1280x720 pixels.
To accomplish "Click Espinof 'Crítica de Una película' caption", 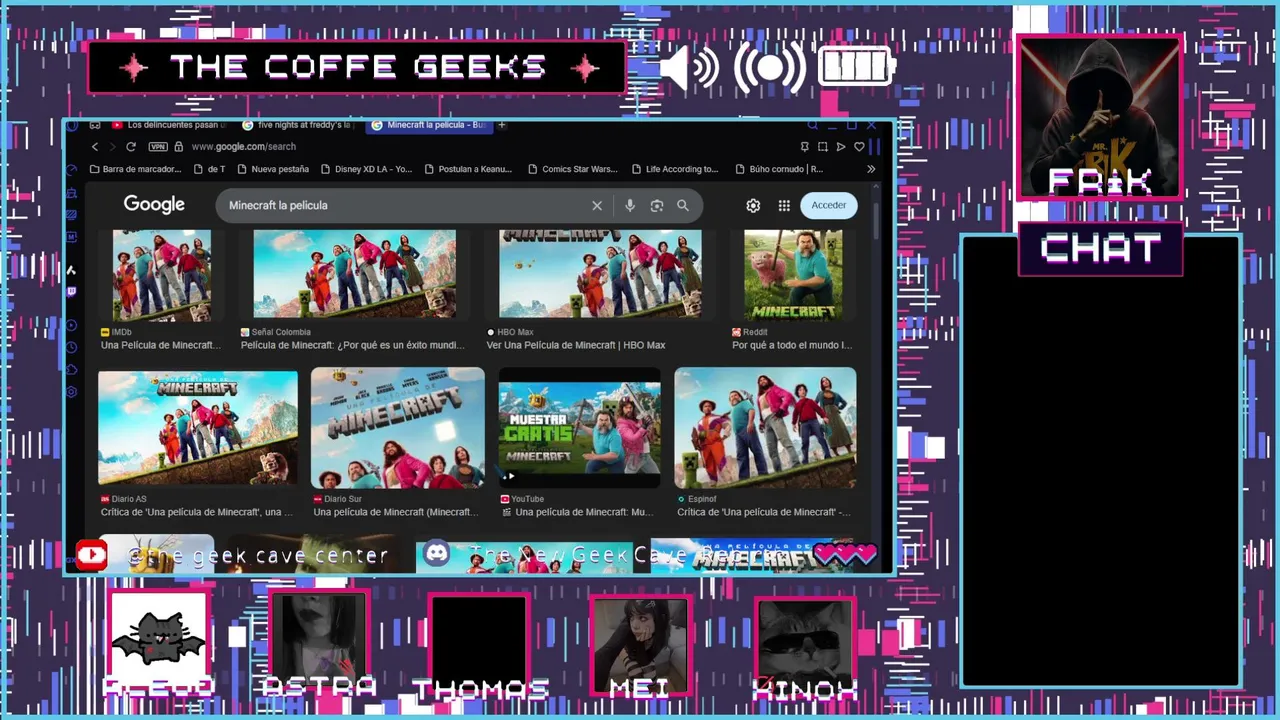I will pyautogui.click(x=764, y=512).
